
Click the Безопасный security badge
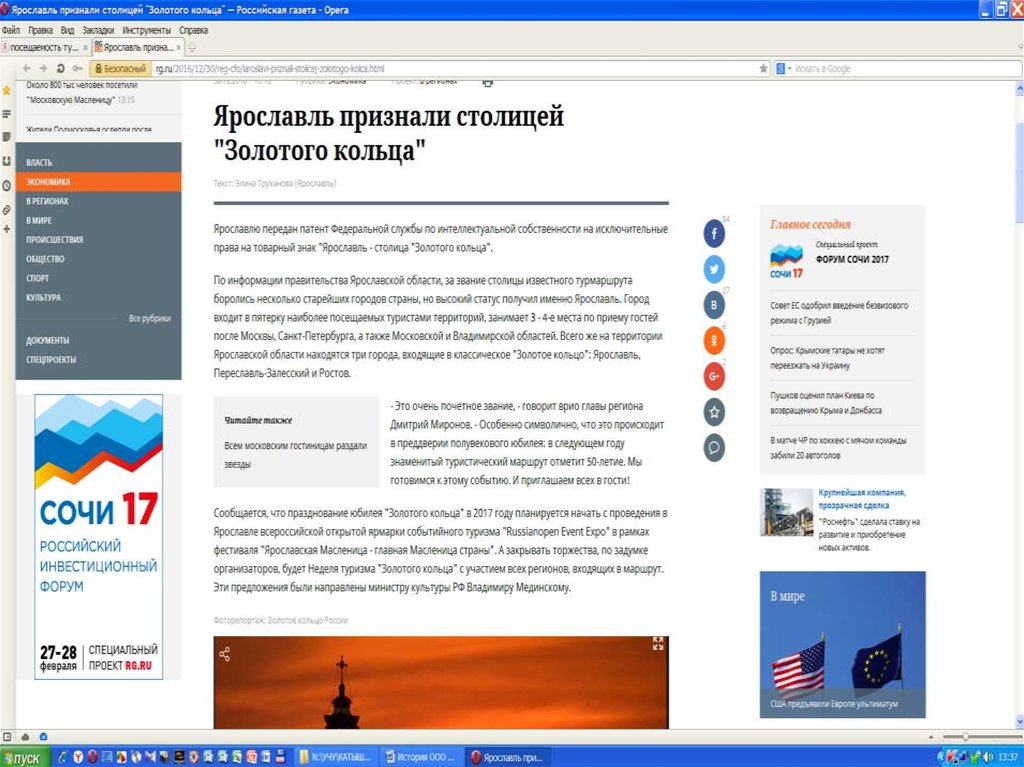pyautogui.click(x=120, y=69)
